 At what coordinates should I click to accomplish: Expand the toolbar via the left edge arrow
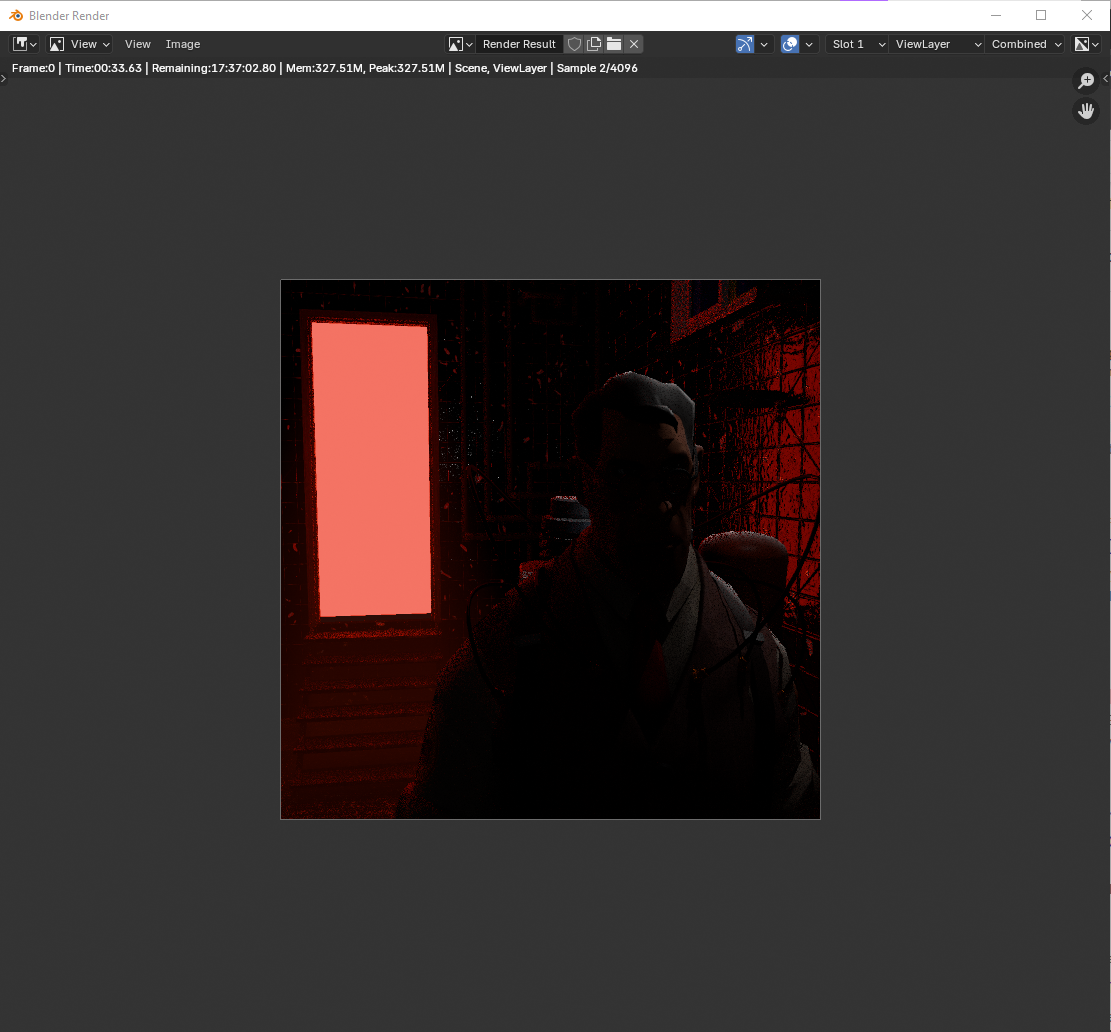[4, 78]
